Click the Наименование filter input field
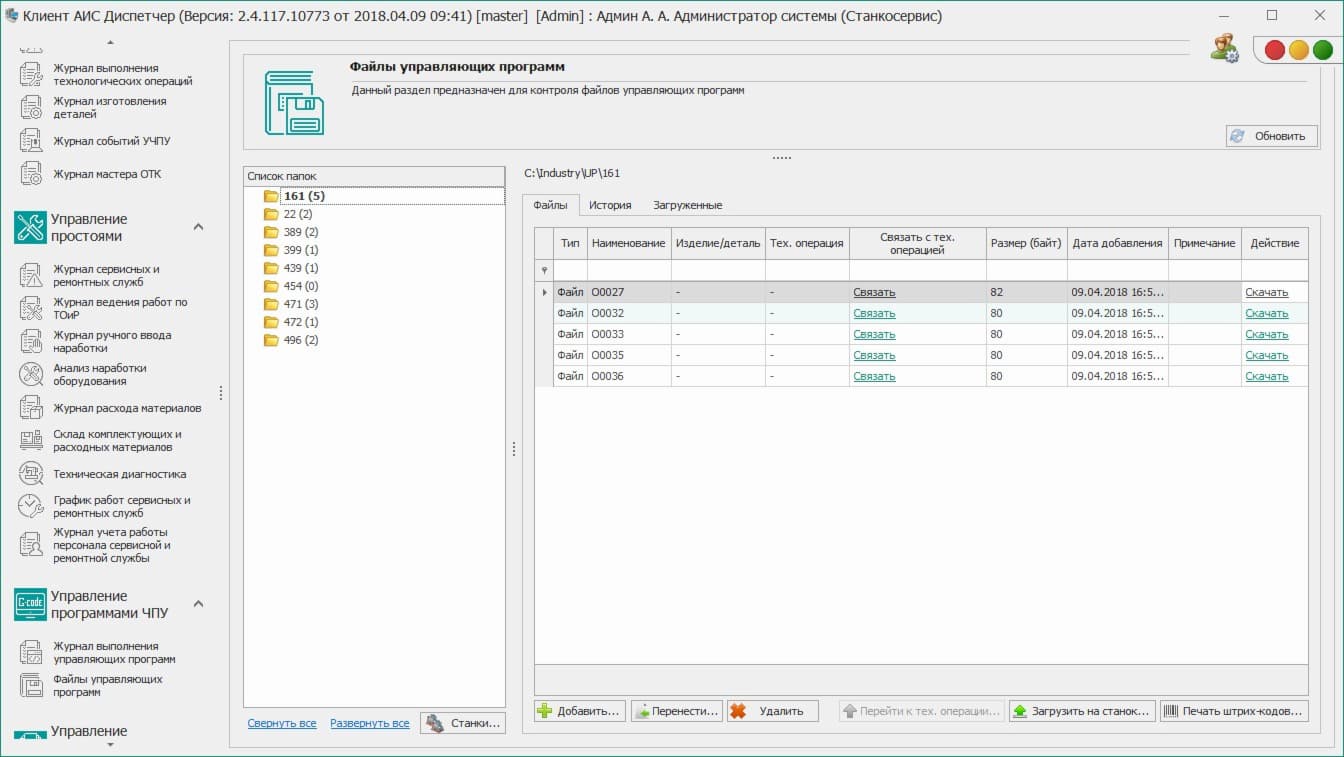Image resolution: width=1344 pixels, height=757 pixels. coord(628,270)
